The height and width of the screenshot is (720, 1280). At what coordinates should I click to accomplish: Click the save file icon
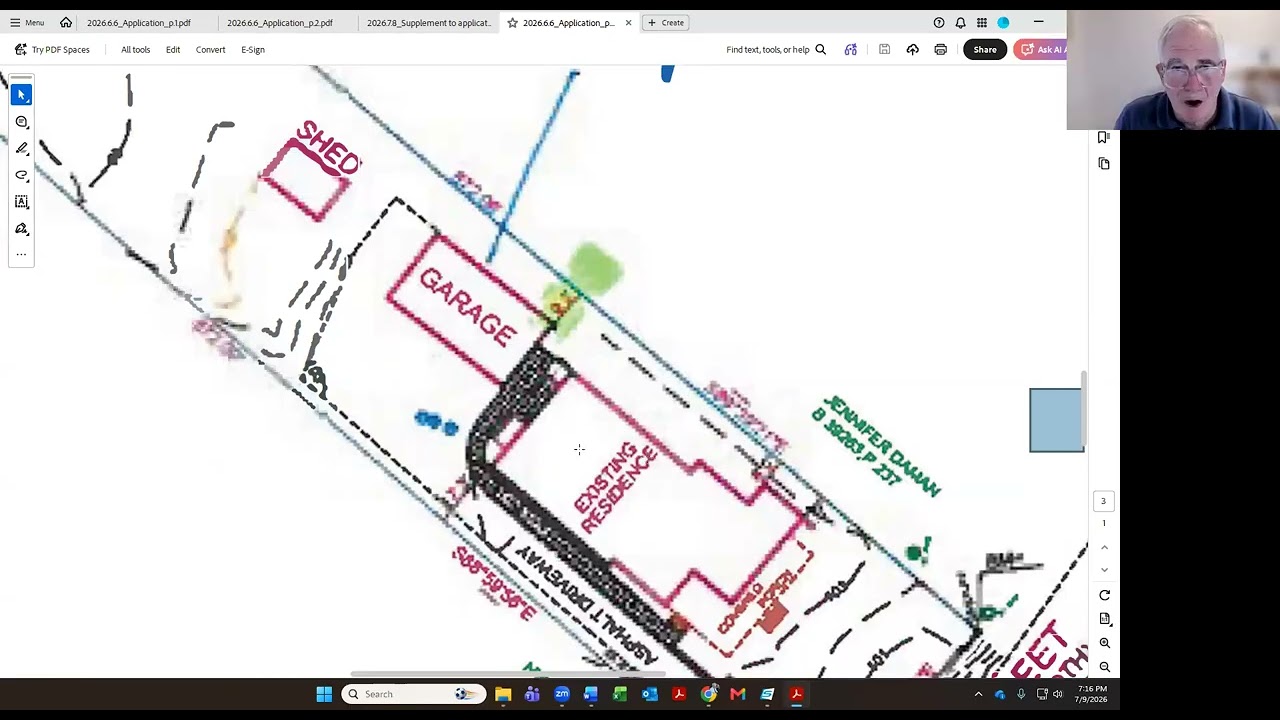tap(884, 50)
